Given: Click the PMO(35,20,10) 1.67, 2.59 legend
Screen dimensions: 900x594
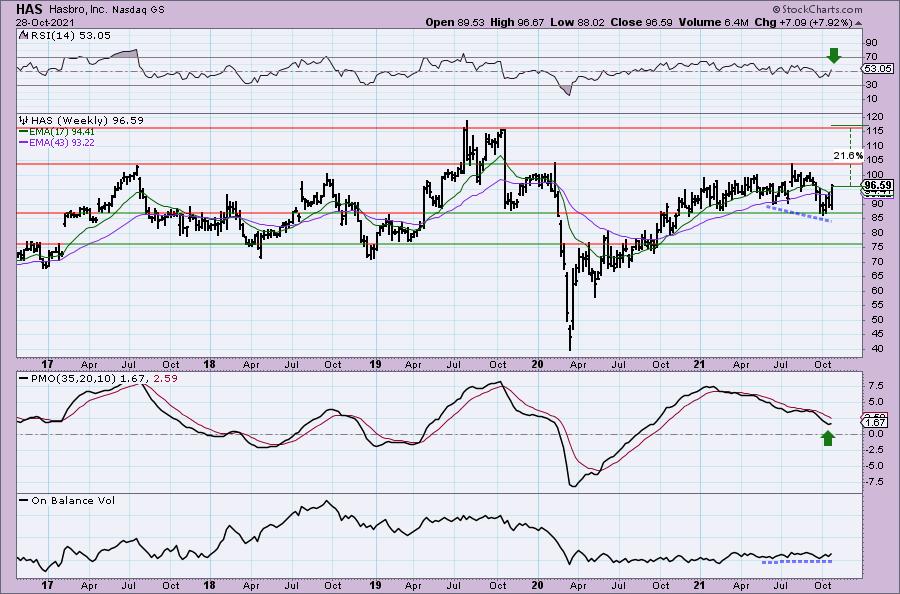Looking at the screenshot, I should 104,378.
